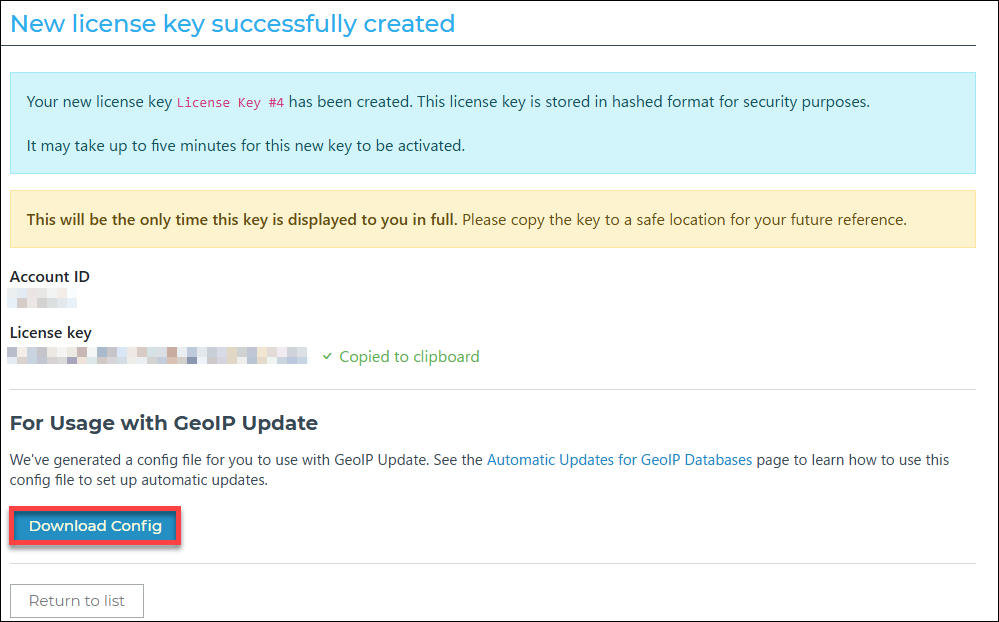Click 'config file to set up automatic updates' line

click(x=140, y=480)
